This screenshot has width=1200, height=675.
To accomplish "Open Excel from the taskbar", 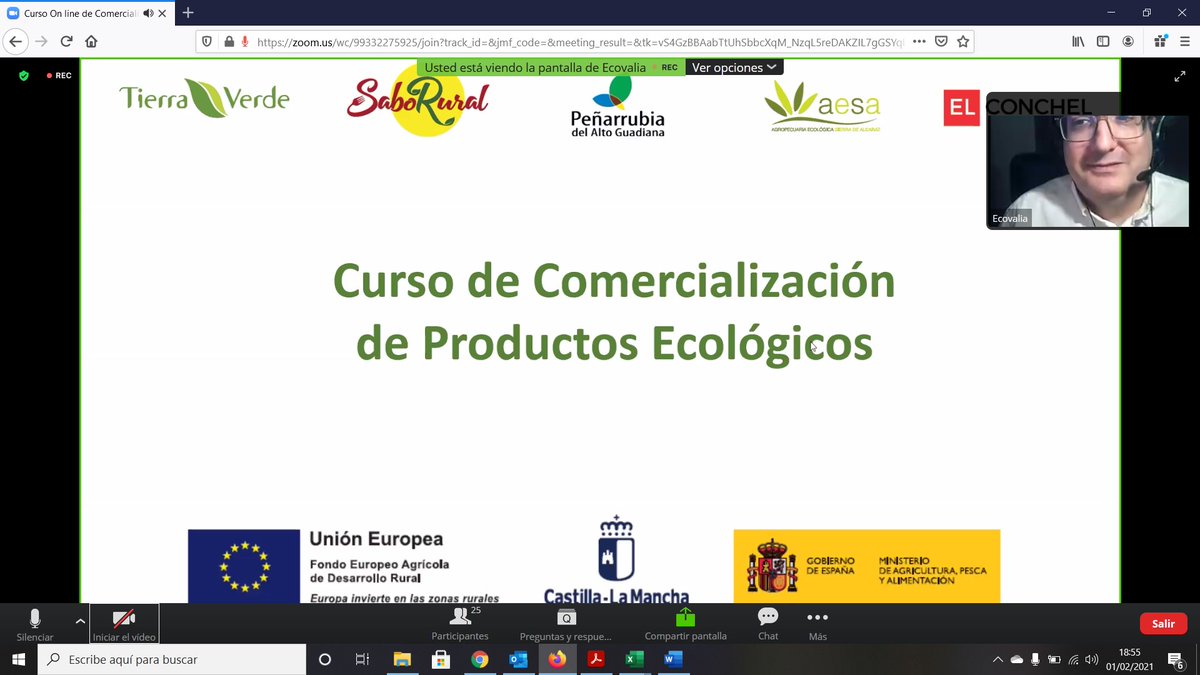I will [x=634, y=659].
